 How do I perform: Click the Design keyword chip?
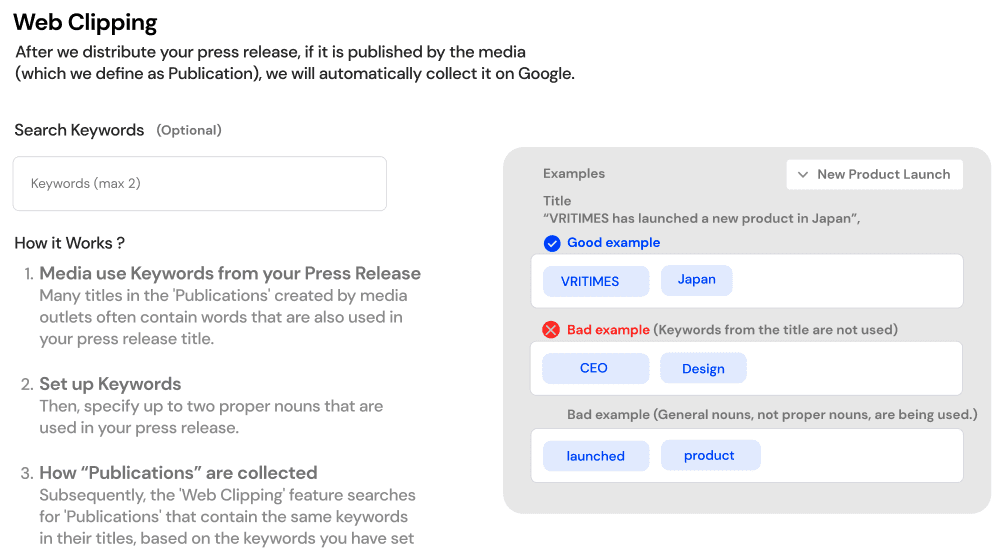(703, 368)
